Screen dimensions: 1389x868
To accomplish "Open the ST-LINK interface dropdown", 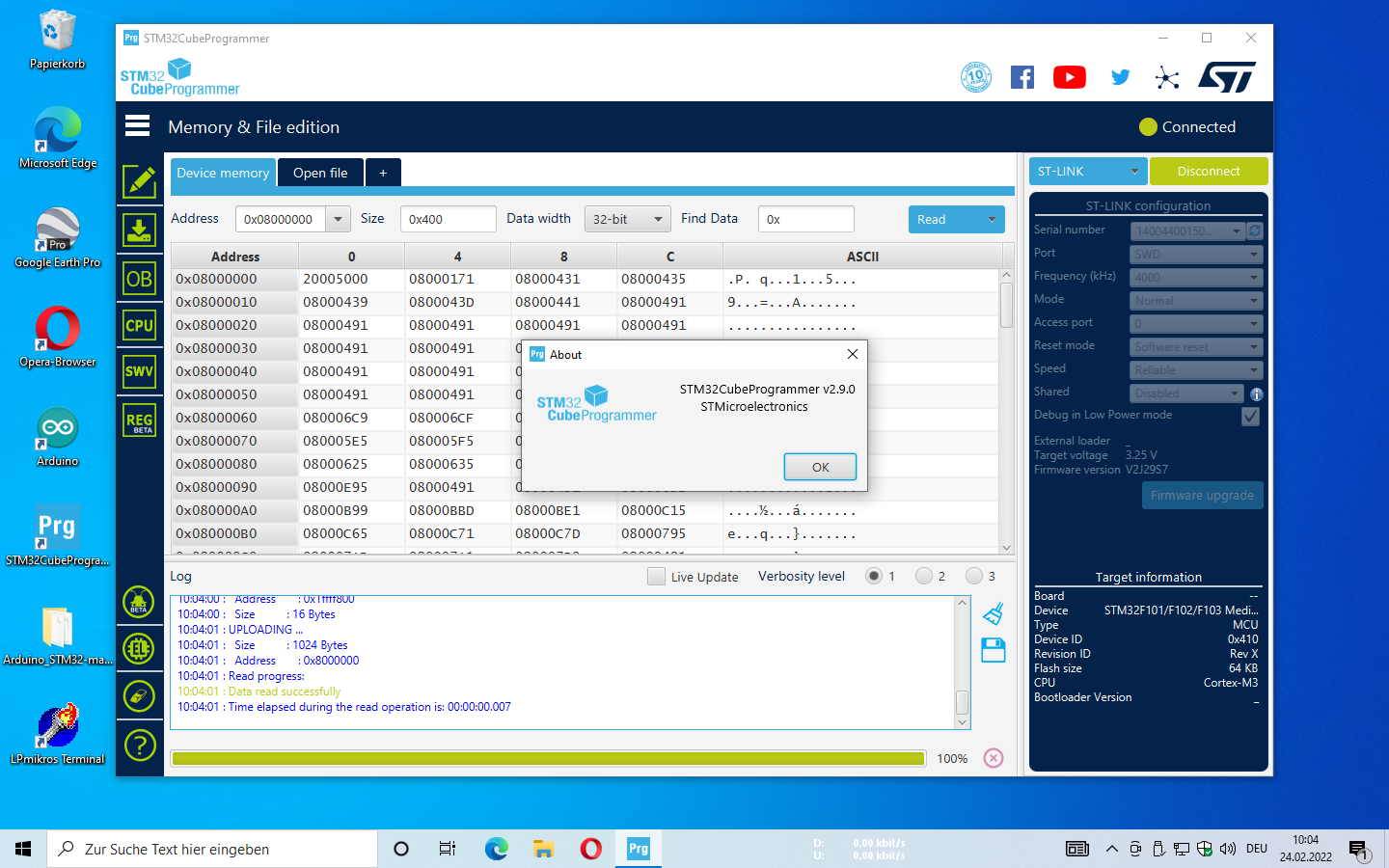I will pos(1088,171).
